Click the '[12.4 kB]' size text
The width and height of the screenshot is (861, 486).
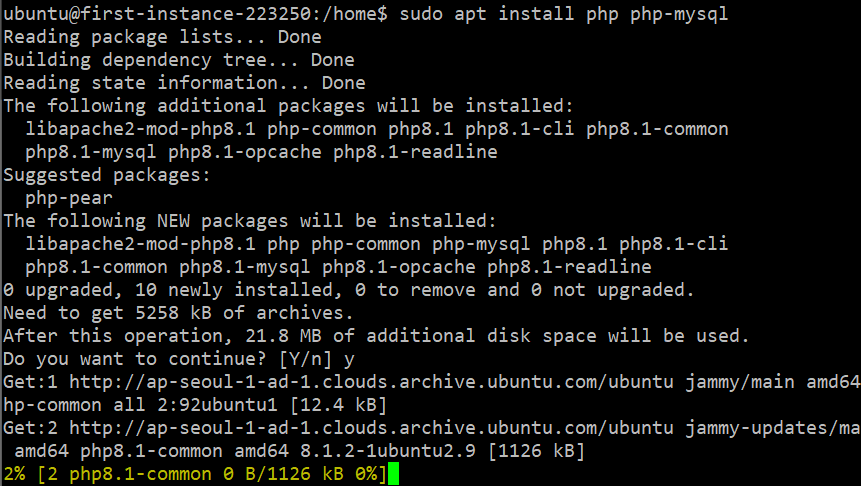[x=338, y=405]
